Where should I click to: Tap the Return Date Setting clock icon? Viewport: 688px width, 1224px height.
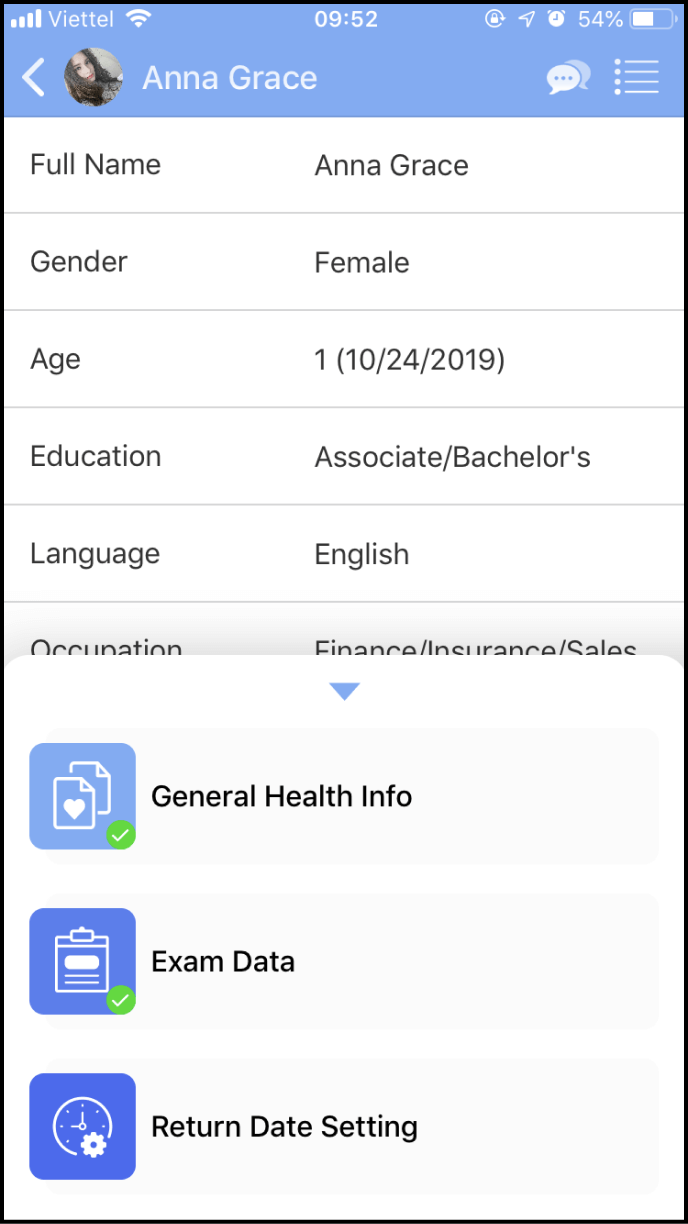pyautogui.click(x=82, y=1126)
